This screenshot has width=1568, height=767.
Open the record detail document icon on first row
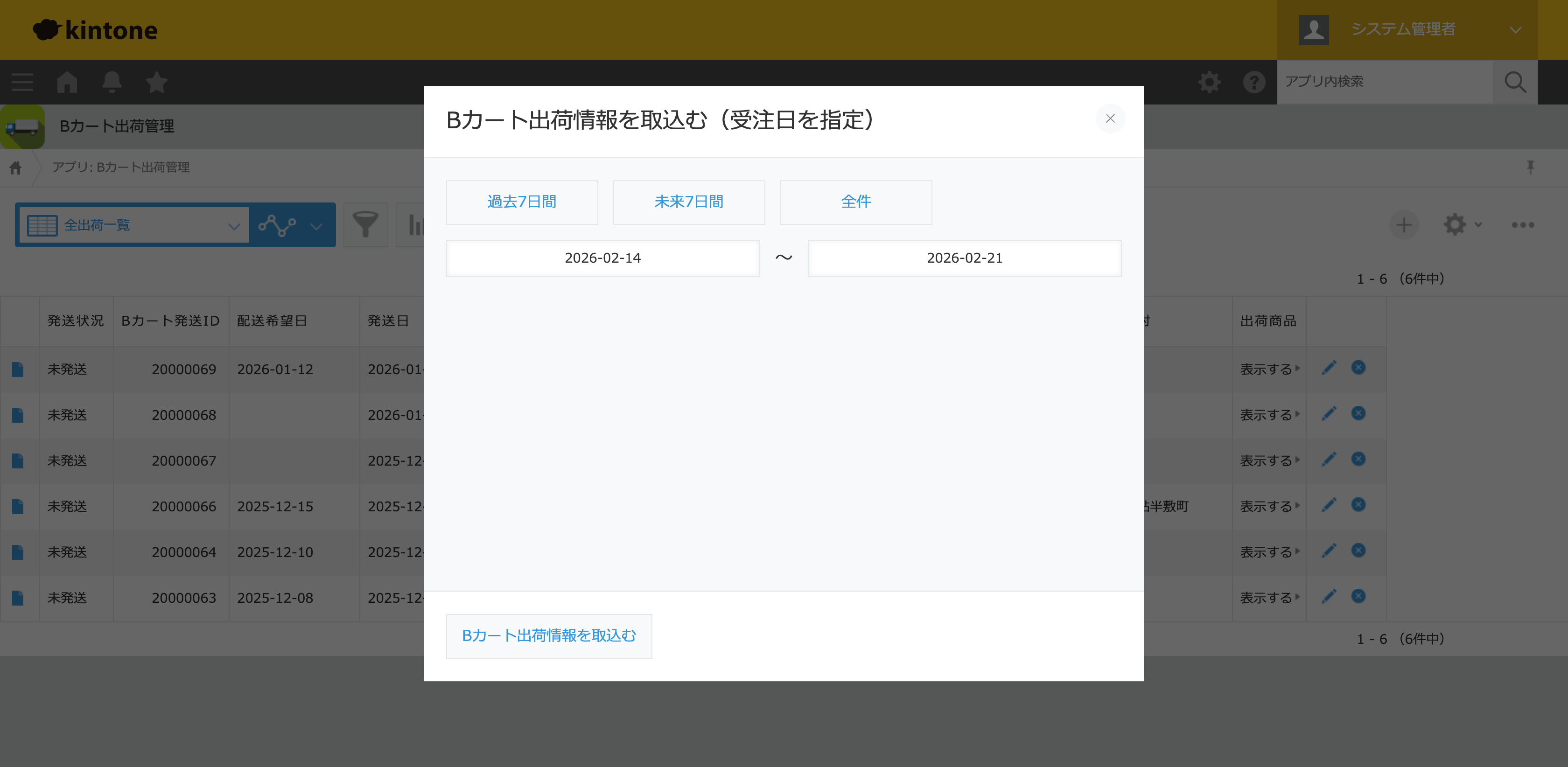[18, 369]
